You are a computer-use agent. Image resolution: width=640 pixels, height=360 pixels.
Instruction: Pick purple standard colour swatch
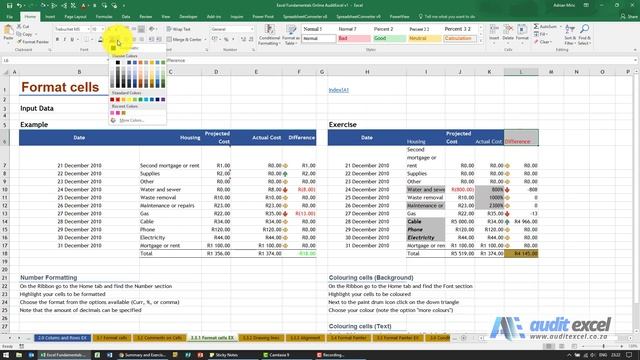pos(163,100)
